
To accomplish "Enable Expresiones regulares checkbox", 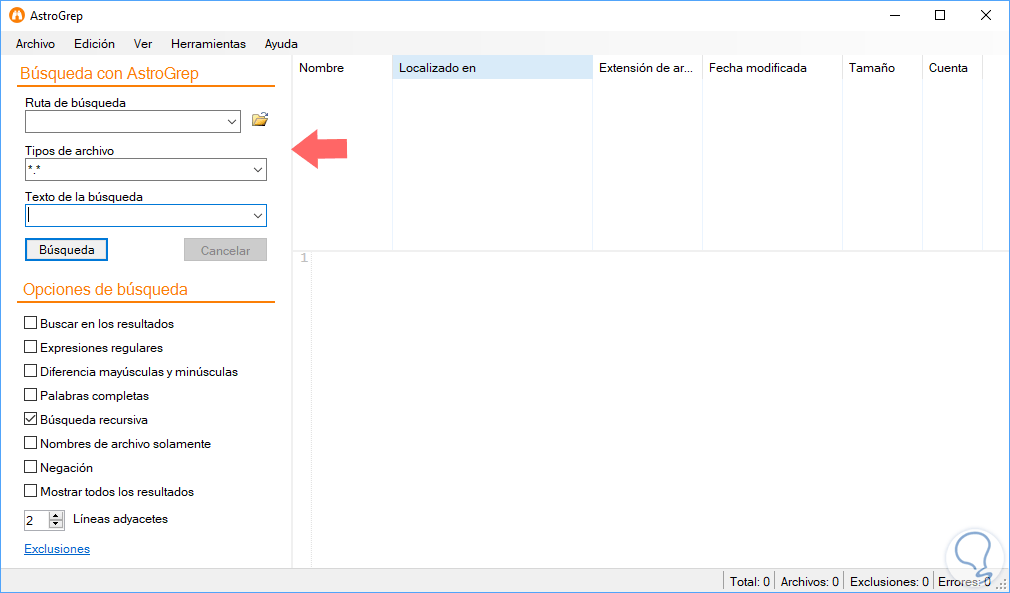I will (30, 347).
